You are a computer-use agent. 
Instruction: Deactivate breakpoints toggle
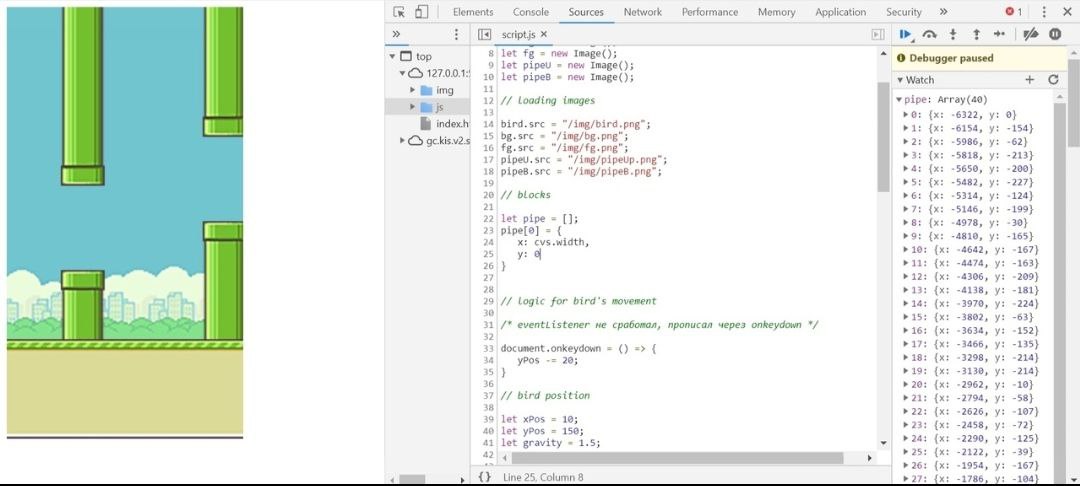[1030, 34]
